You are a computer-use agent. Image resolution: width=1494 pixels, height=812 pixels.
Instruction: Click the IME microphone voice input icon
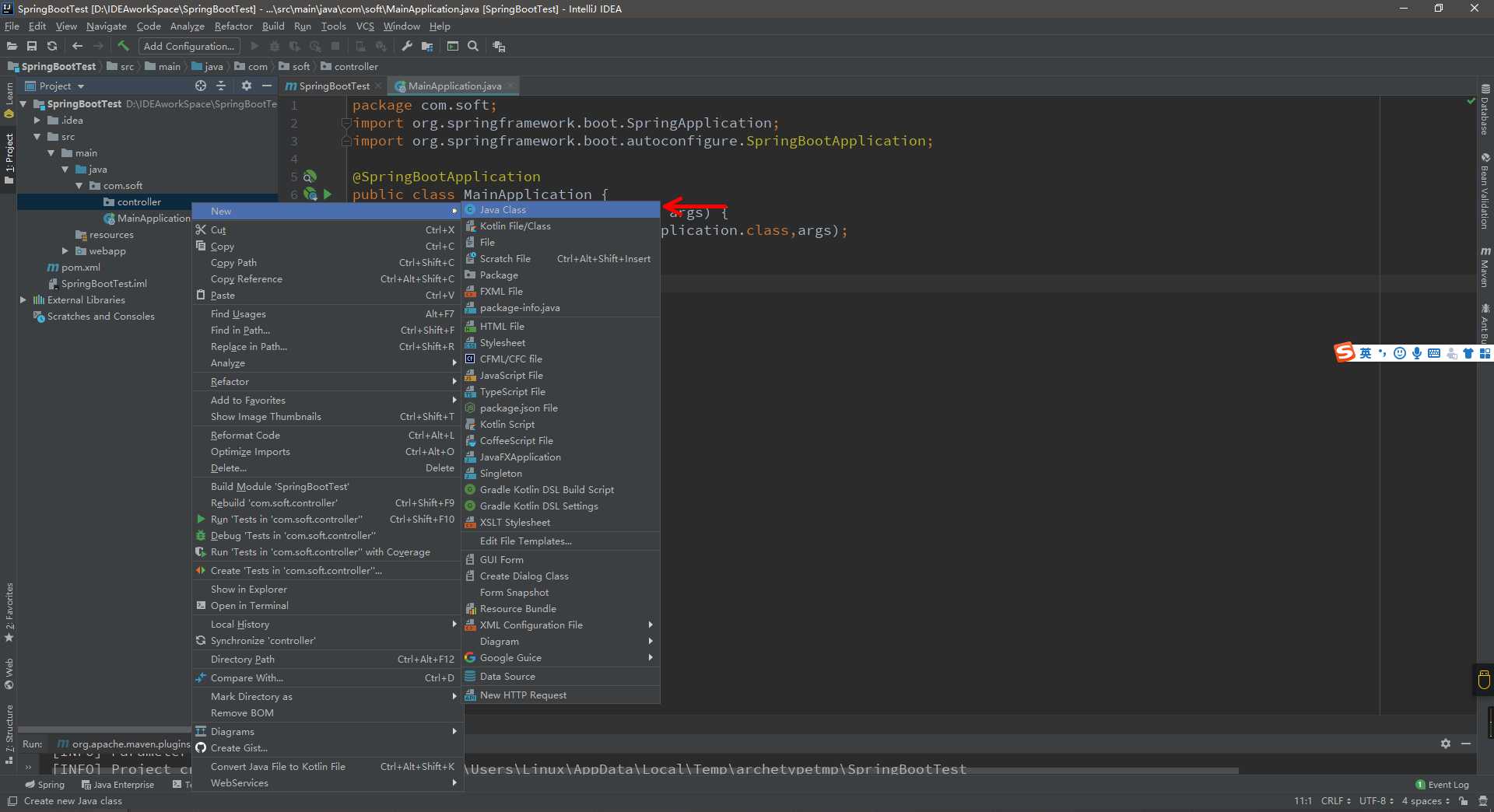pos(1417,353)
